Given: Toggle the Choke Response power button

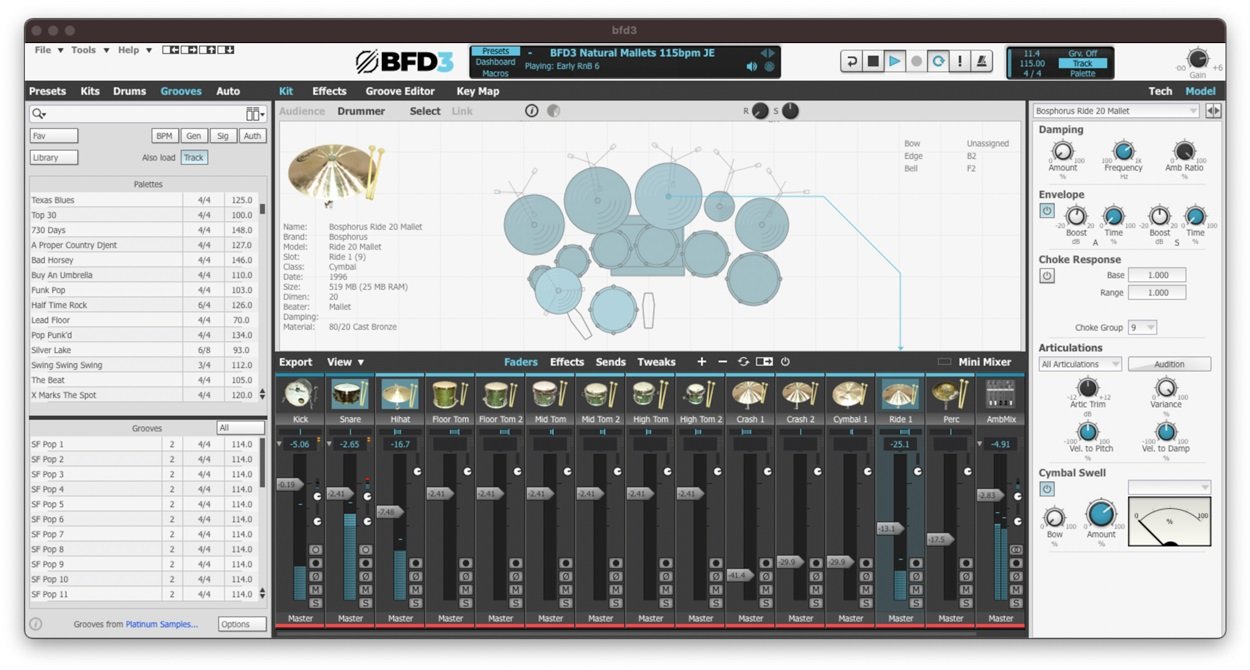Looking at the screenshot, I should click(x=1047, y=276).
